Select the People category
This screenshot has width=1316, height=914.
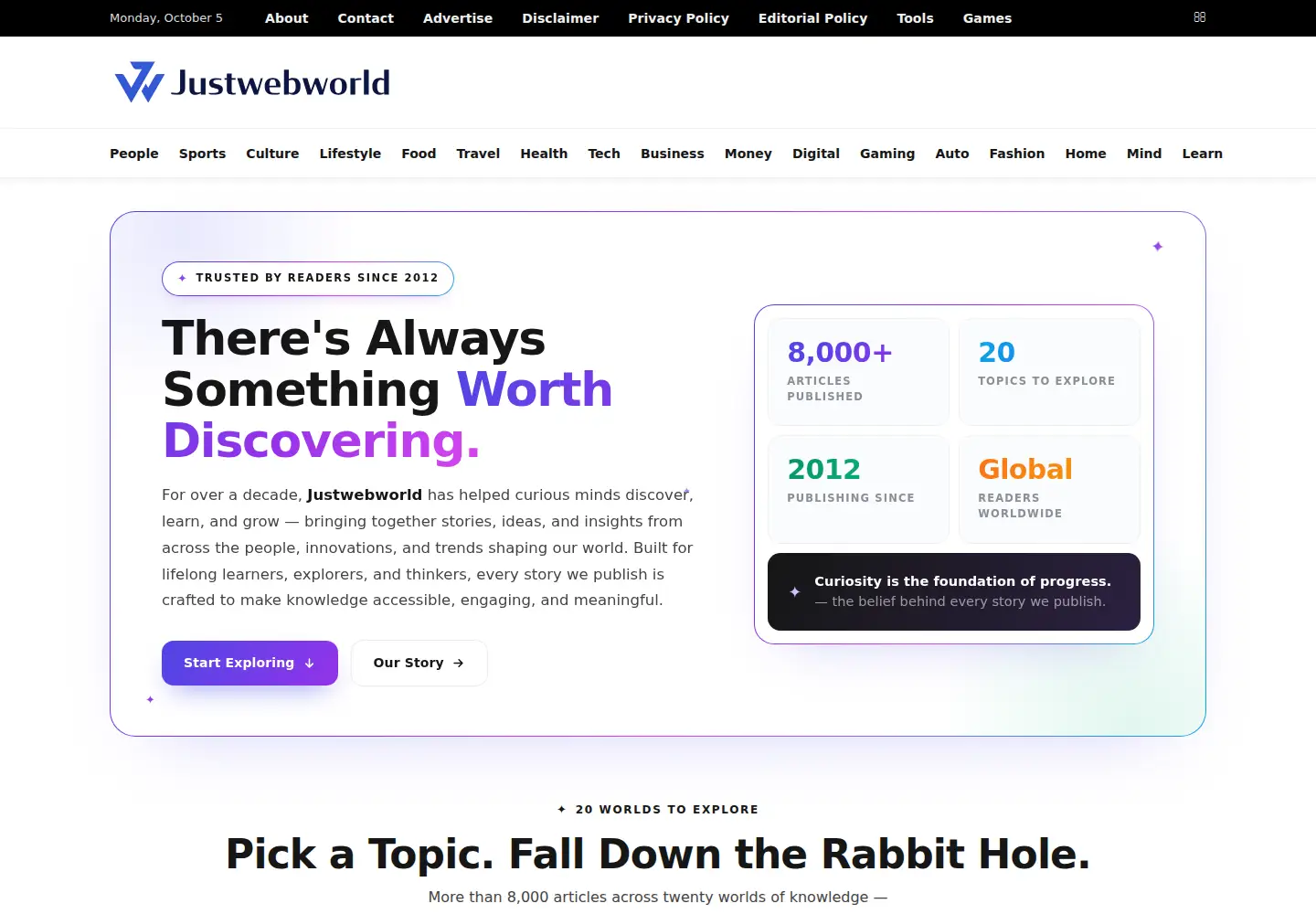click(134, 154)
